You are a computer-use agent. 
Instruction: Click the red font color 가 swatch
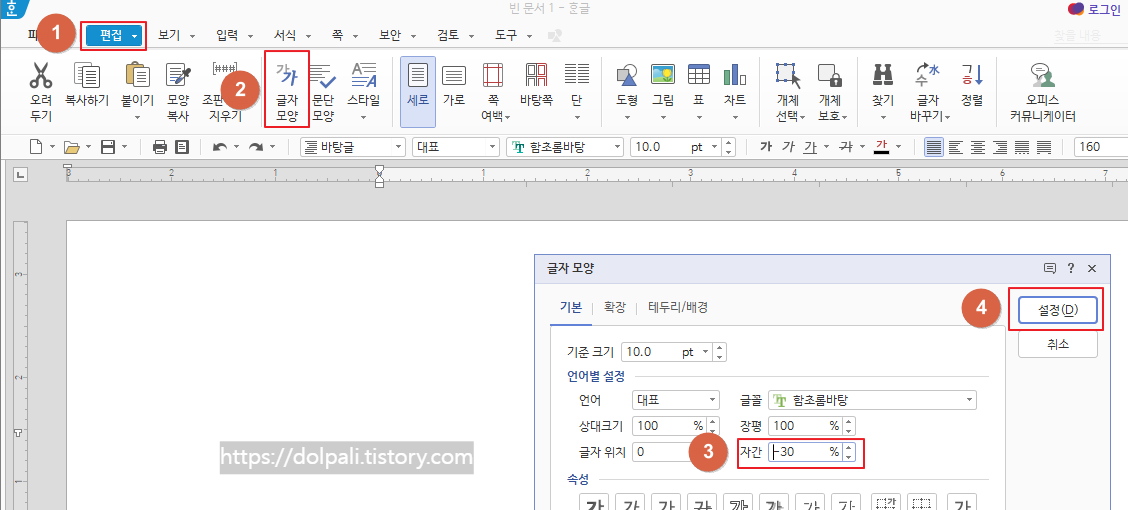[881, 147]
